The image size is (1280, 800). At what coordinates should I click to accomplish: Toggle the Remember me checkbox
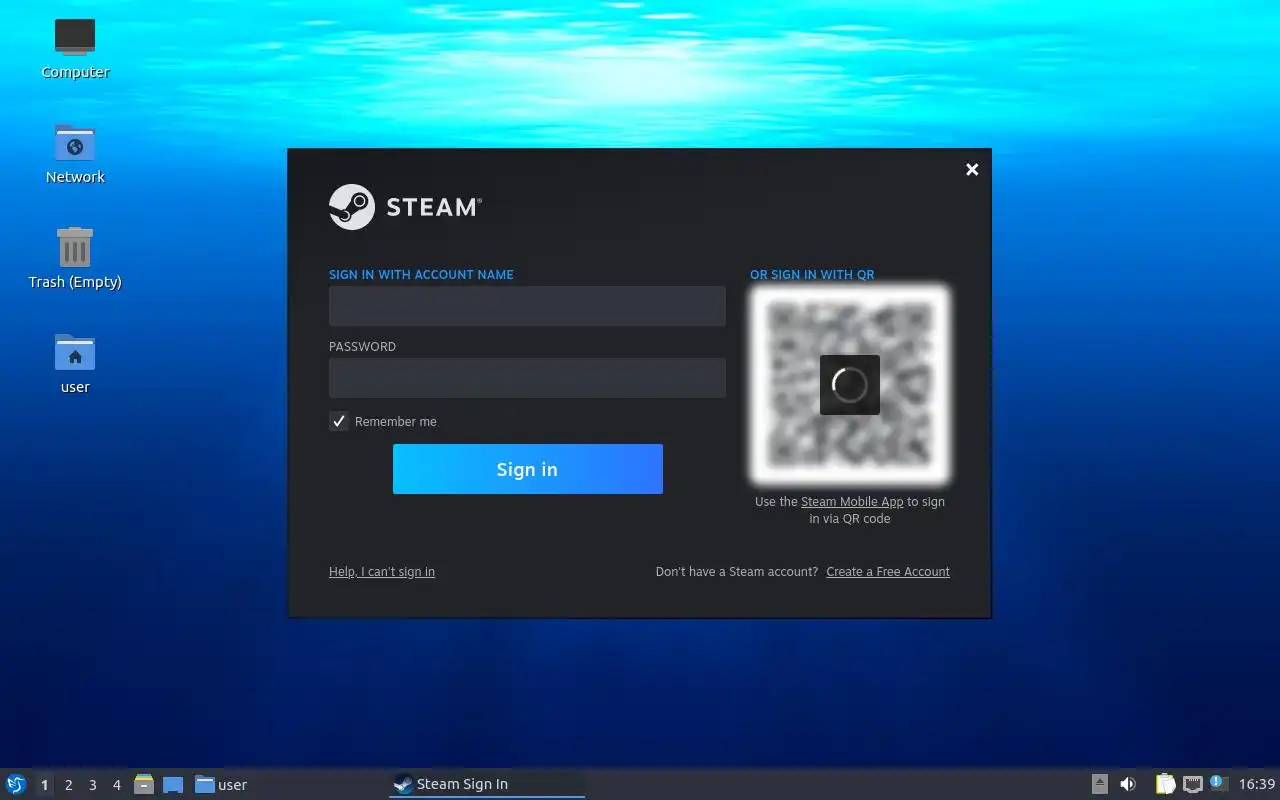click(339, 421)
